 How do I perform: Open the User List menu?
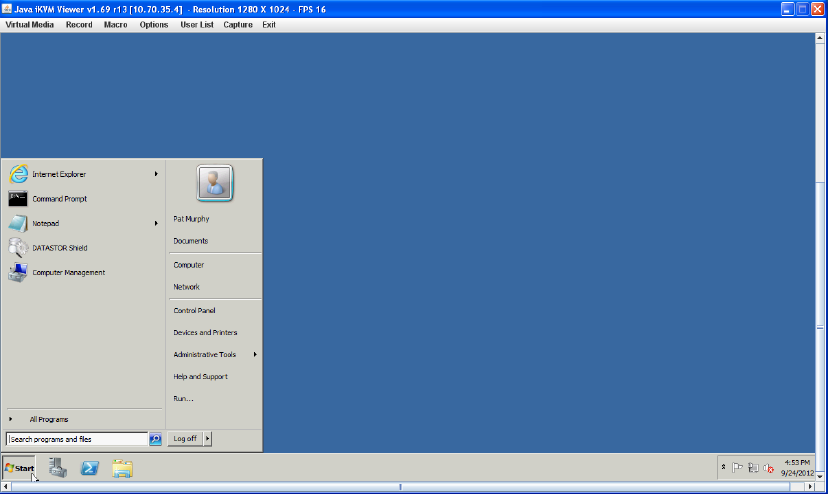197,25
